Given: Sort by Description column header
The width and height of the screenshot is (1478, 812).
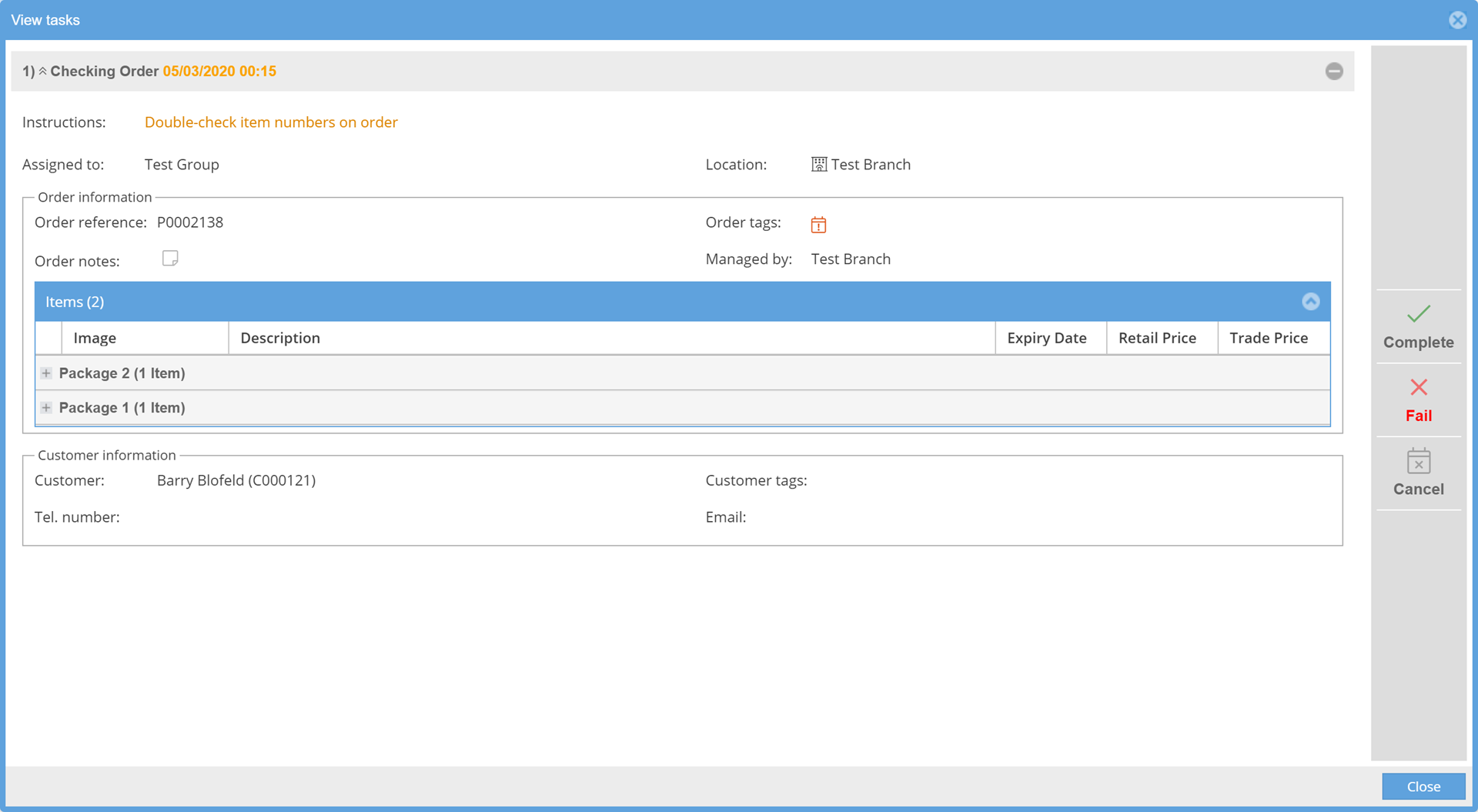Looking at the screenshot, I should pyautogui.click(x=280, y=338).
